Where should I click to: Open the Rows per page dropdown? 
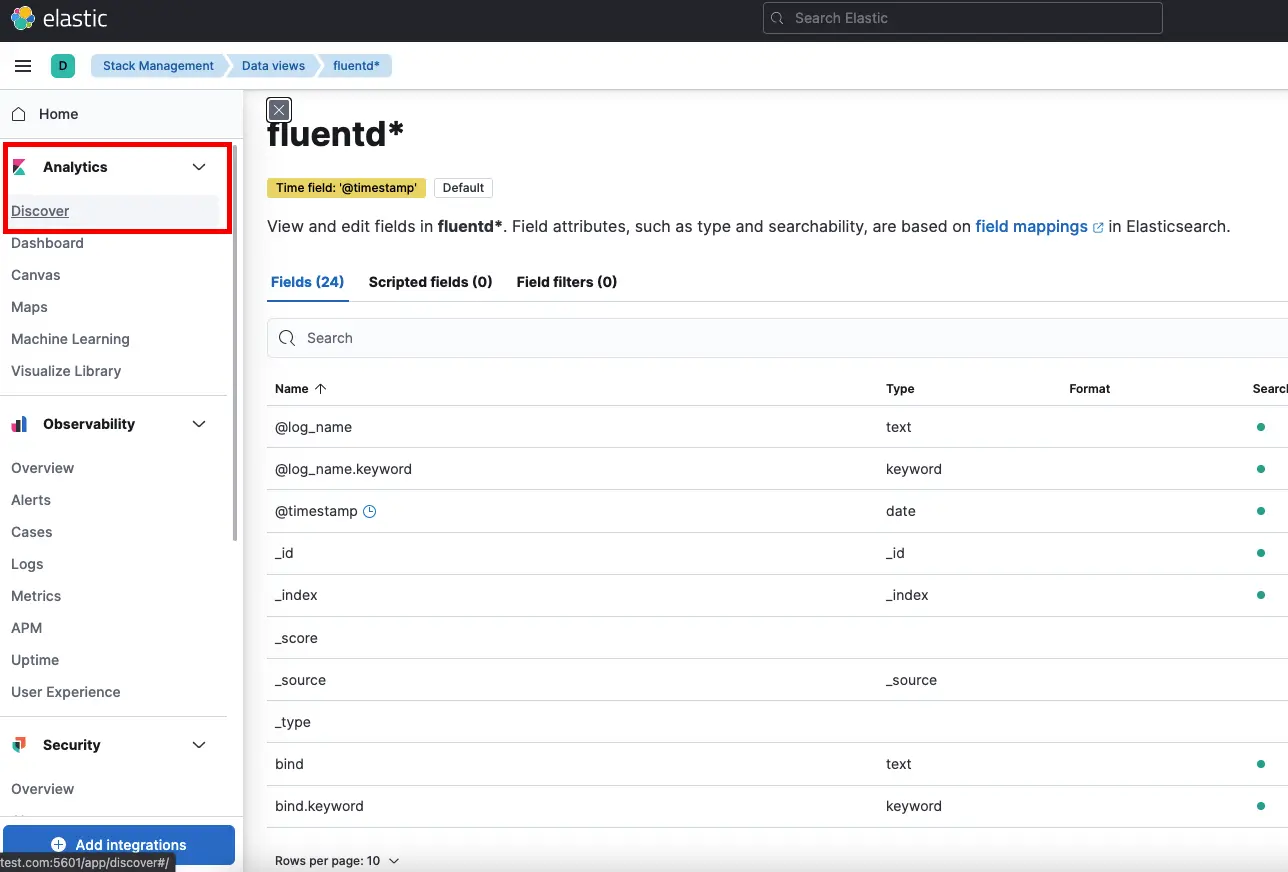click(338, 860)
